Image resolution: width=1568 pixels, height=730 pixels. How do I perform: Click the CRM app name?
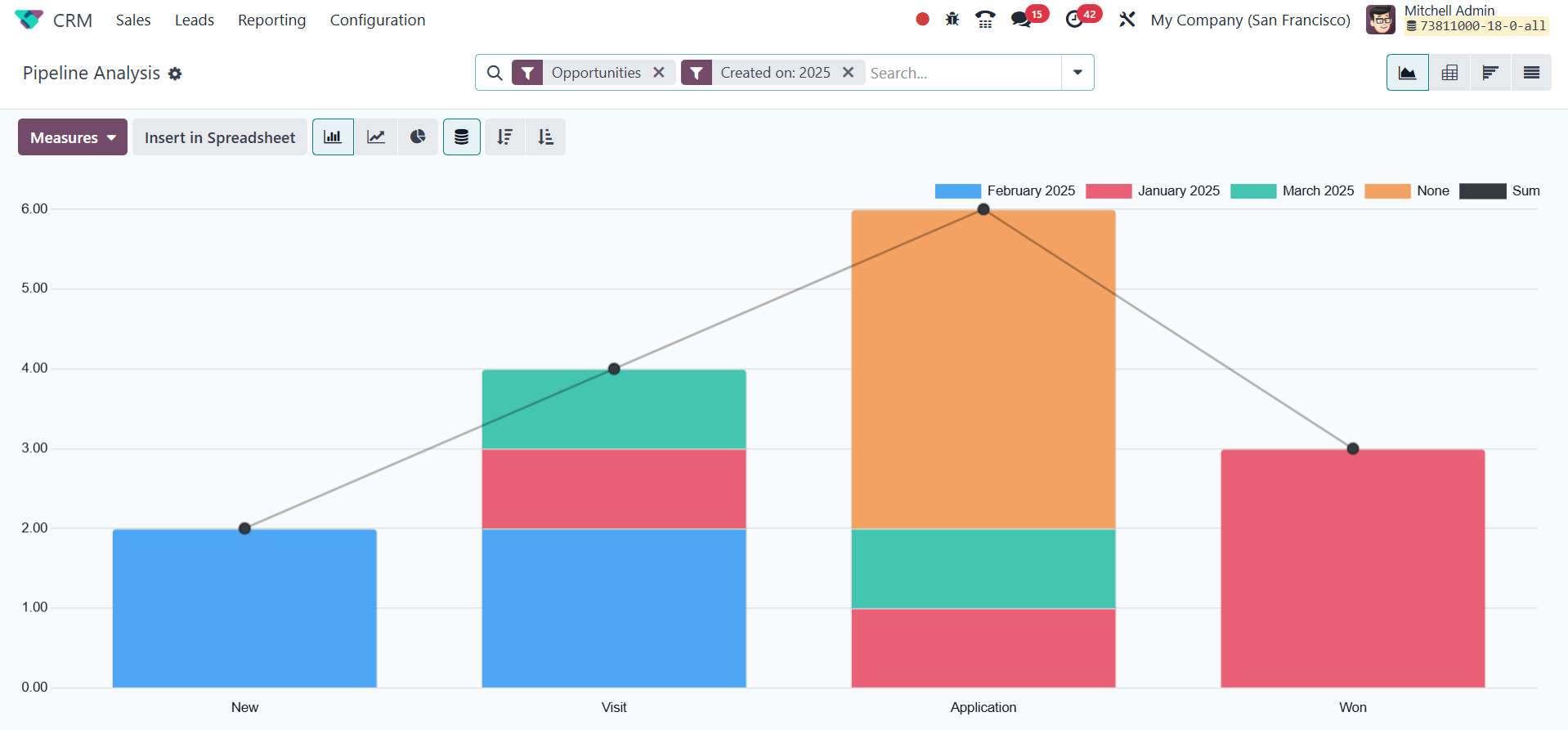(73, 20)
